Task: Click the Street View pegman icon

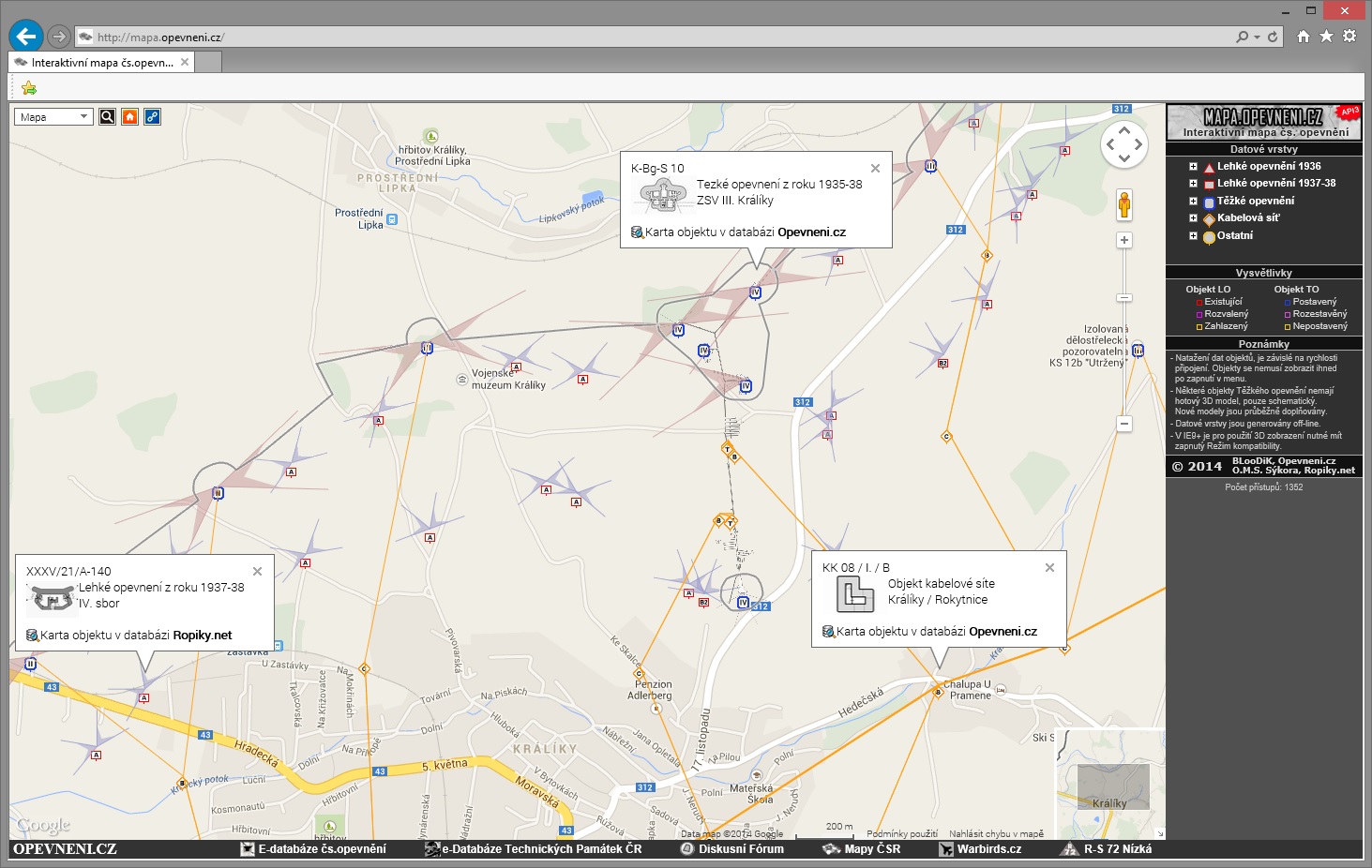Action: click(1123, 204)
